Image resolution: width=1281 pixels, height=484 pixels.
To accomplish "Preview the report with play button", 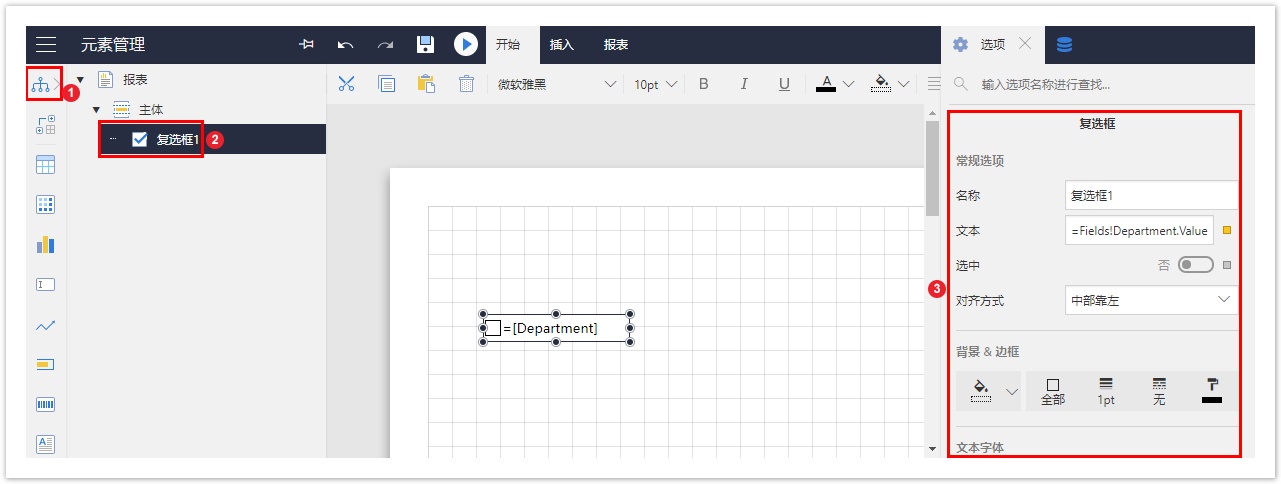I will click(465, 44).
